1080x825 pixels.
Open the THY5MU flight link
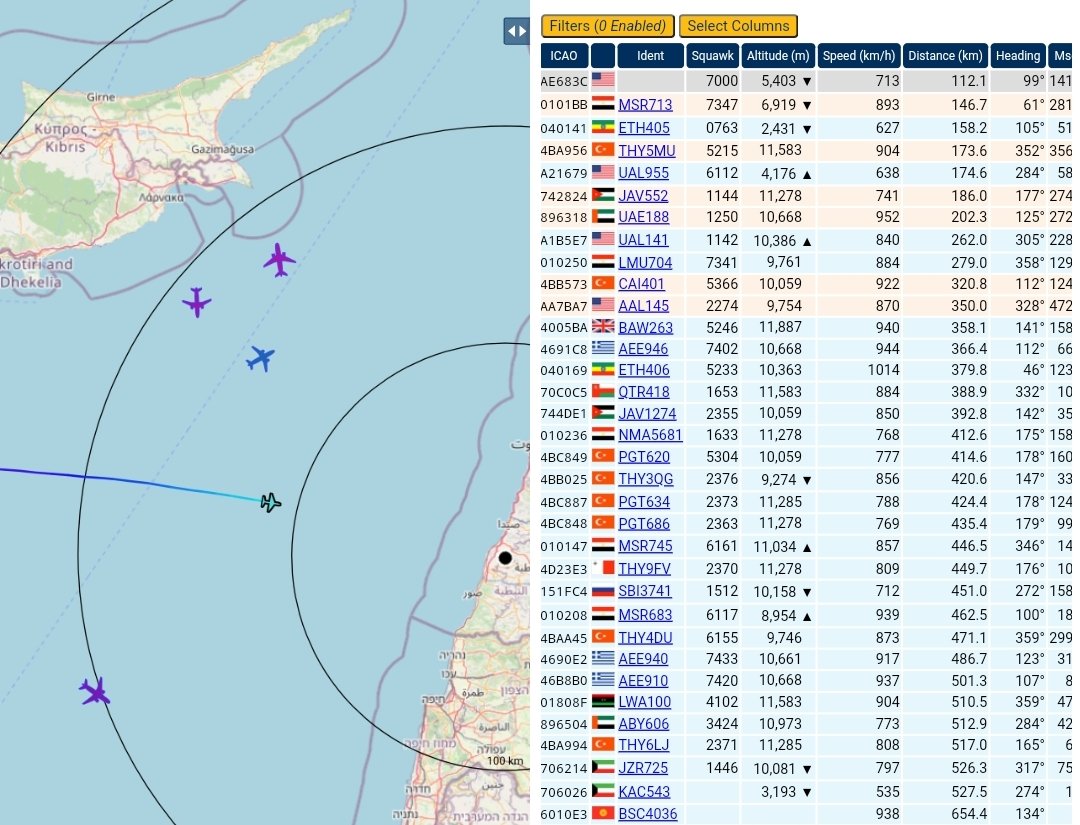(x=646, y=151)
